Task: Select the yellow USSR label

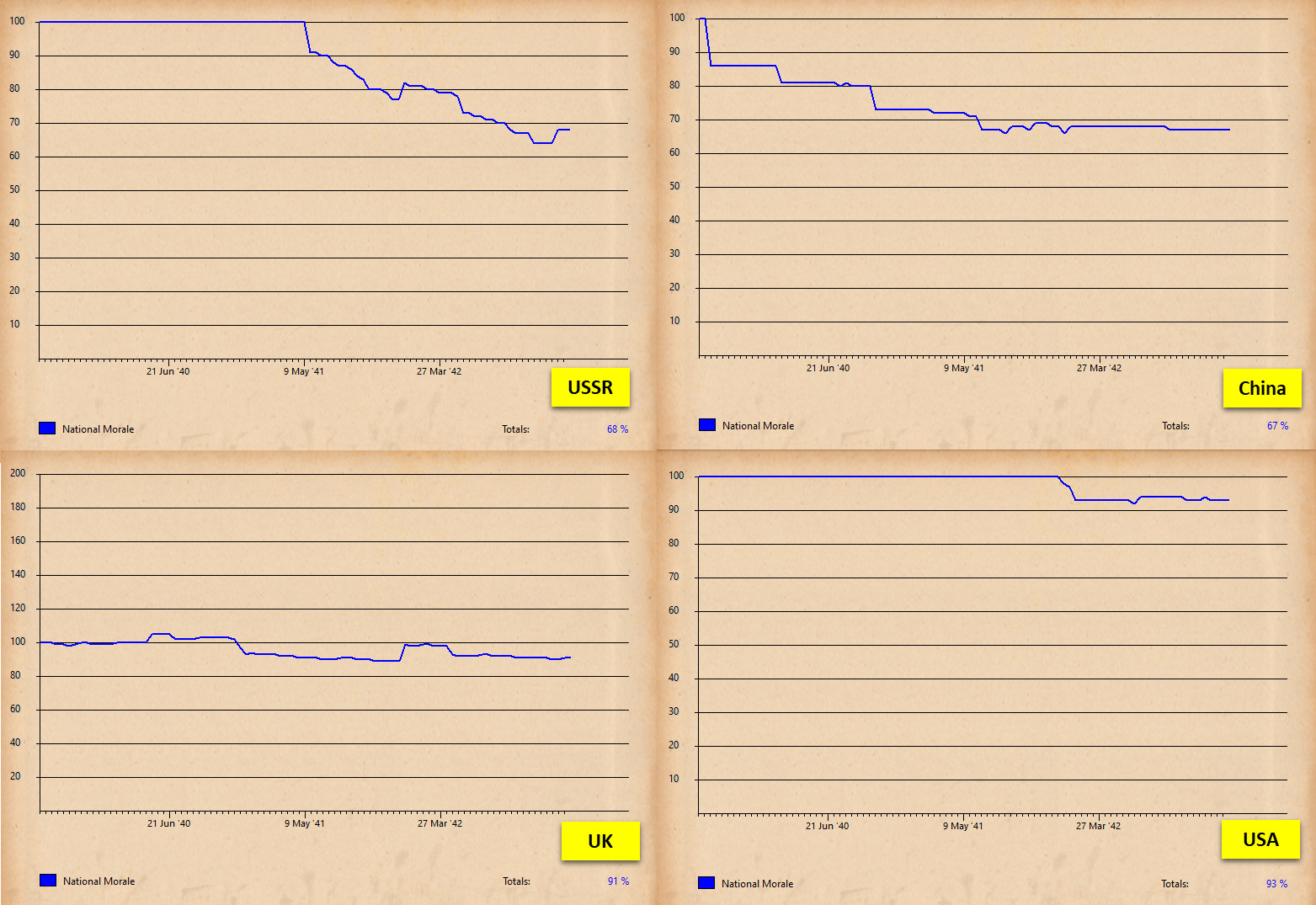Action: point(590,387)
